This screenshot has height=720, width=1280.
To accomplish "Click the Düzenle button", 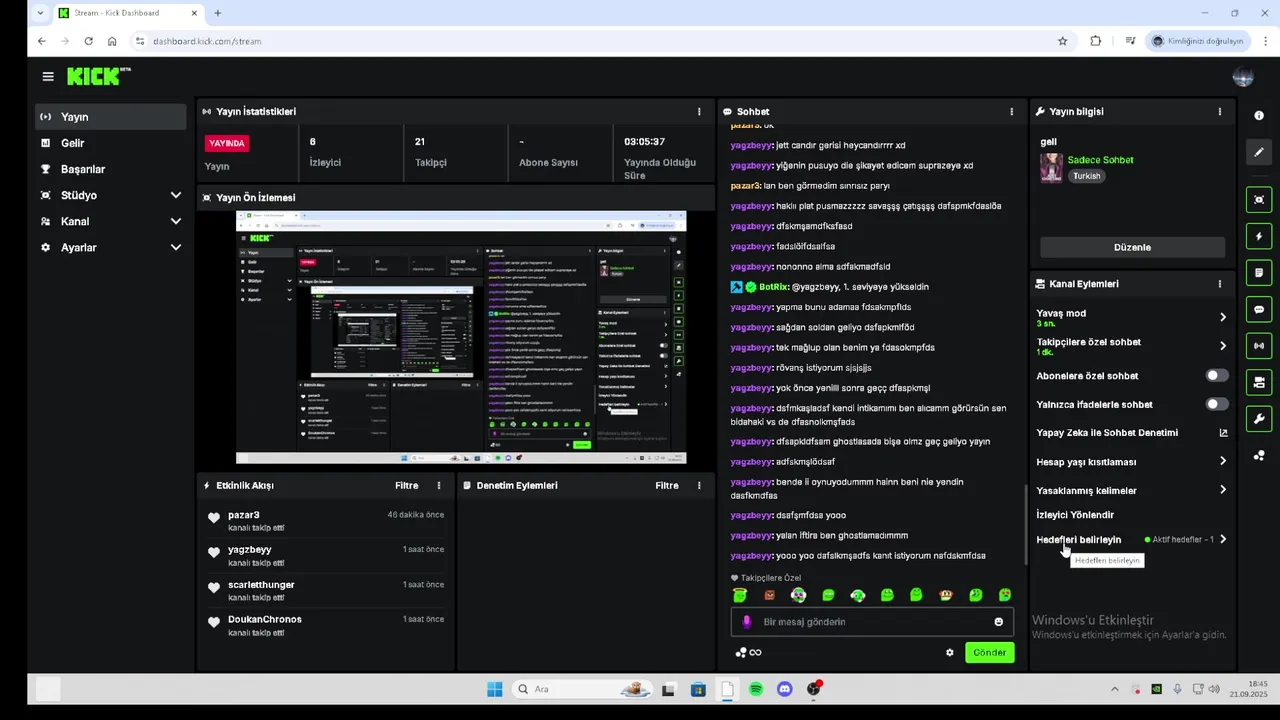I will (x=1132, y=247).
